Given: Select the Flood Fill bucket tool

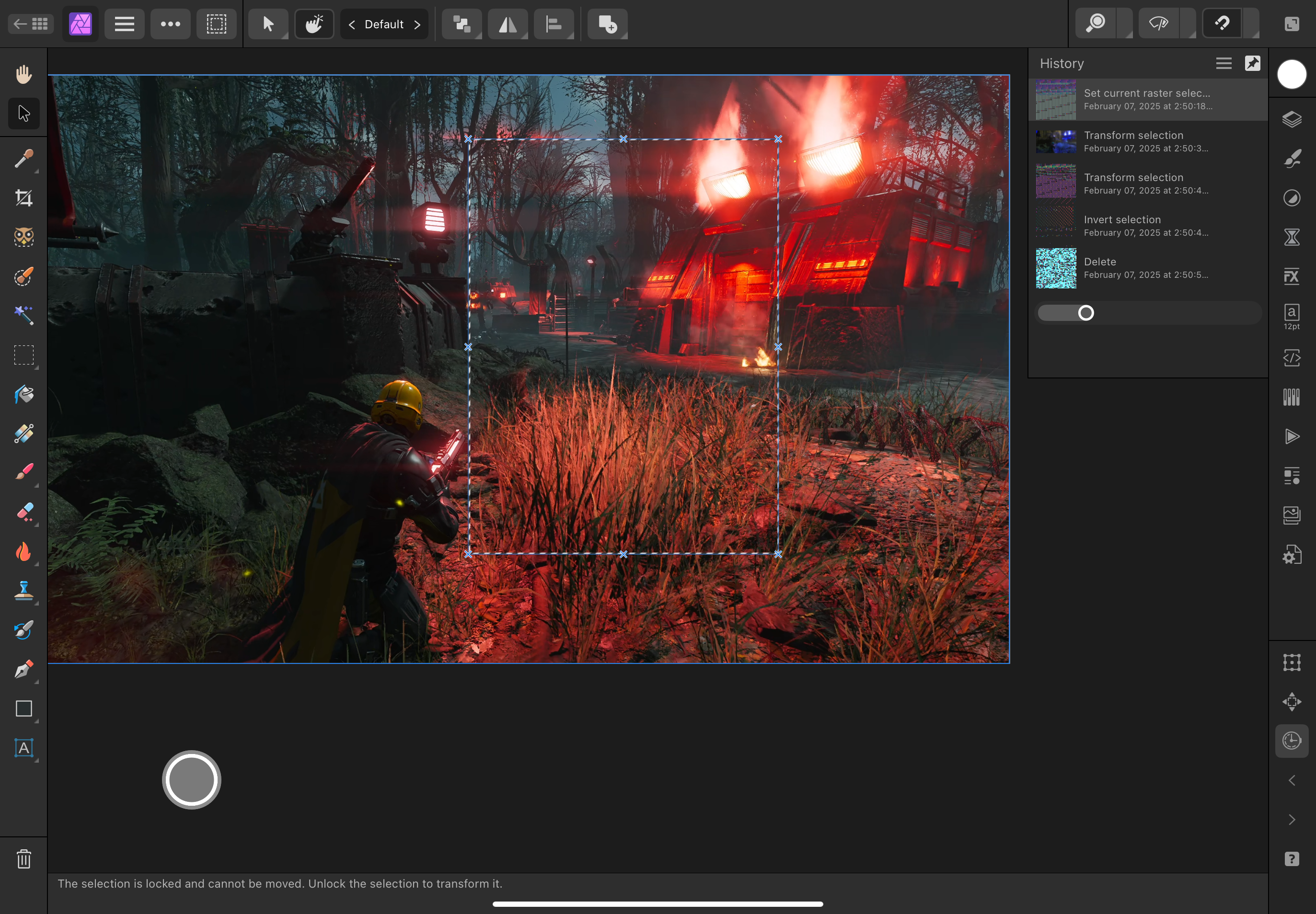Looking at the screenshot, I should click(x=23, y=395).
